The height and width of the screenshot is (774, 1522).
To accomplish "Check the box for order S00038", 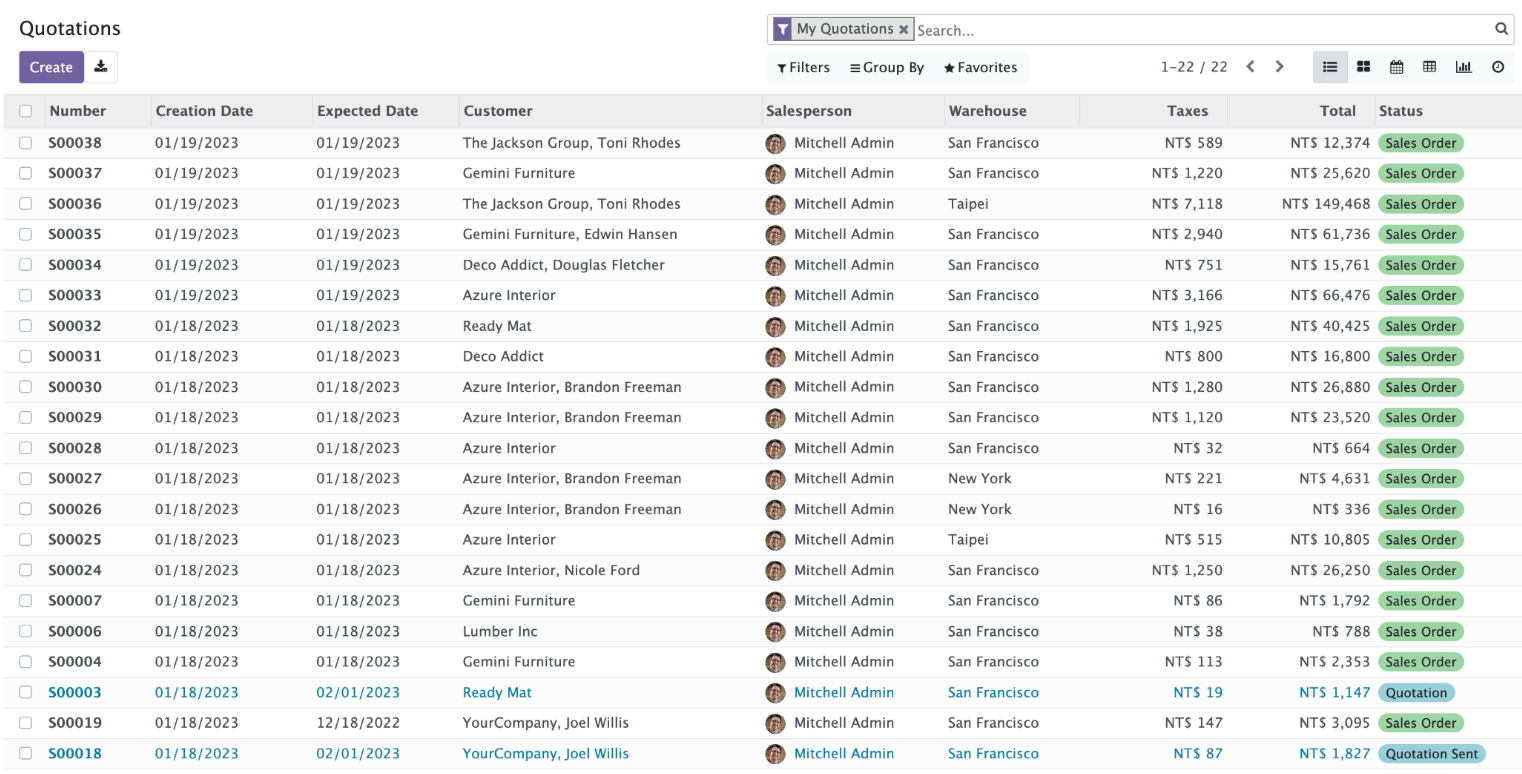I will (x=26, y=143).
